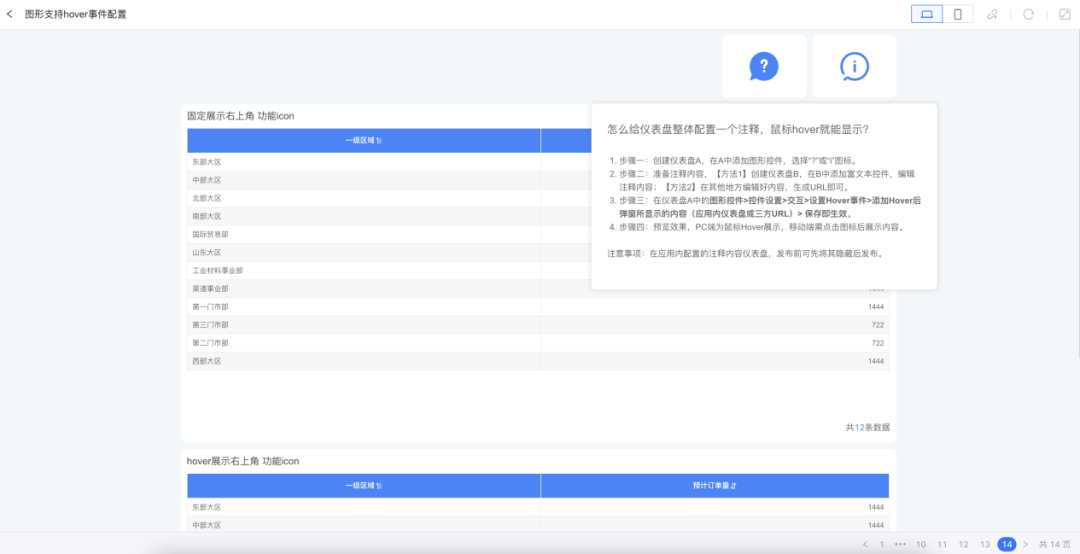Select 第三门市部 row

[538, 325]
